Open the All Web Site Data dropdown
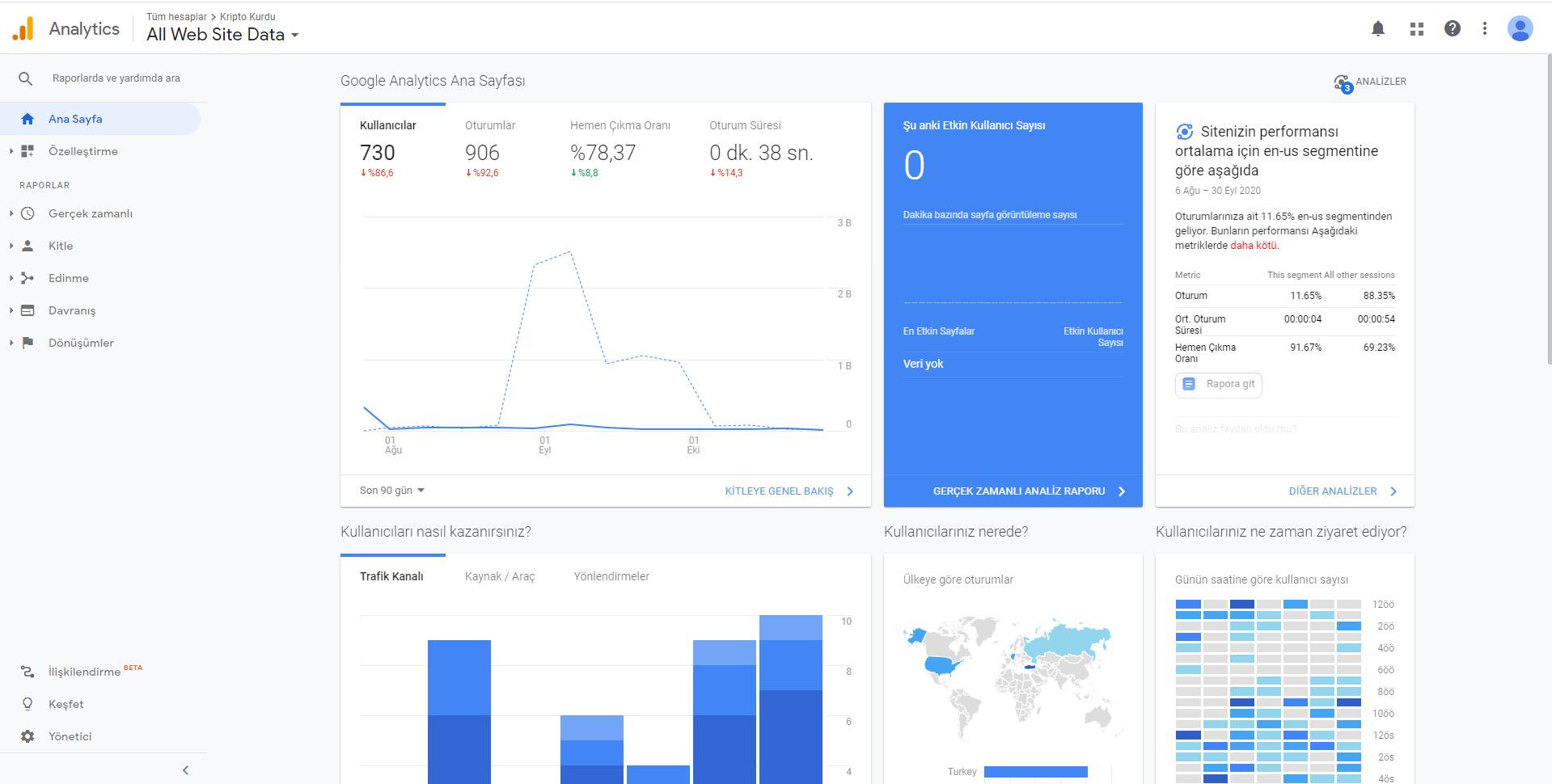Screen dimensions: 1552x784 pos(222,35)
